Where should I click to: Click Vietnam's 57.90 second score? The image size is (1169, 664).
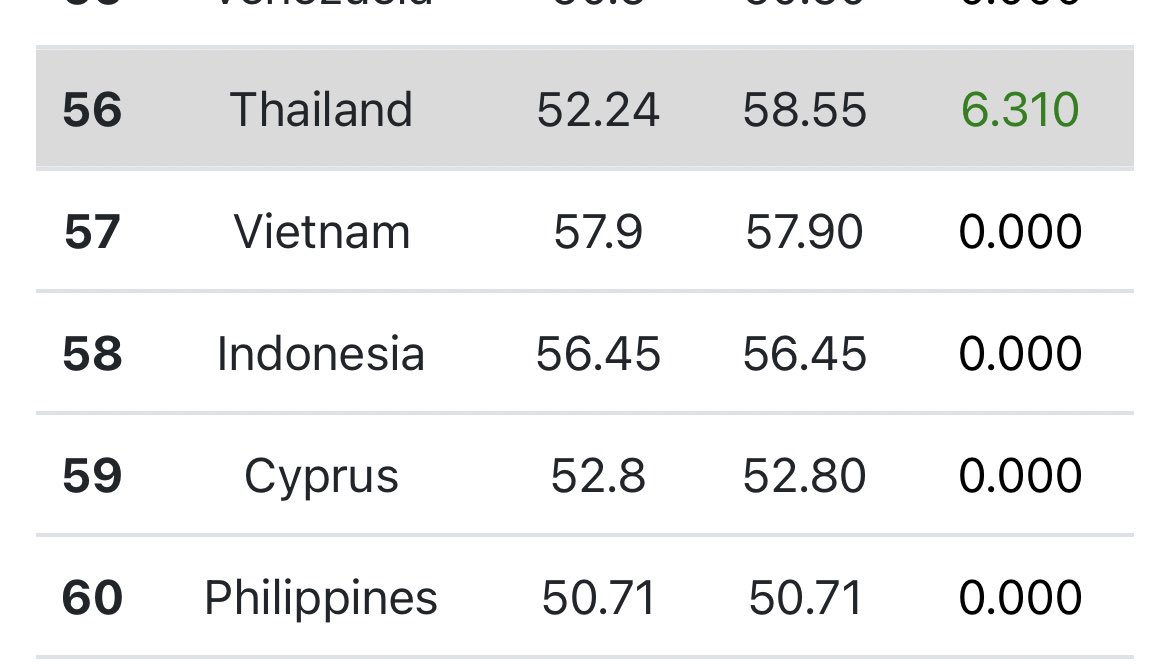coord(804,232)
